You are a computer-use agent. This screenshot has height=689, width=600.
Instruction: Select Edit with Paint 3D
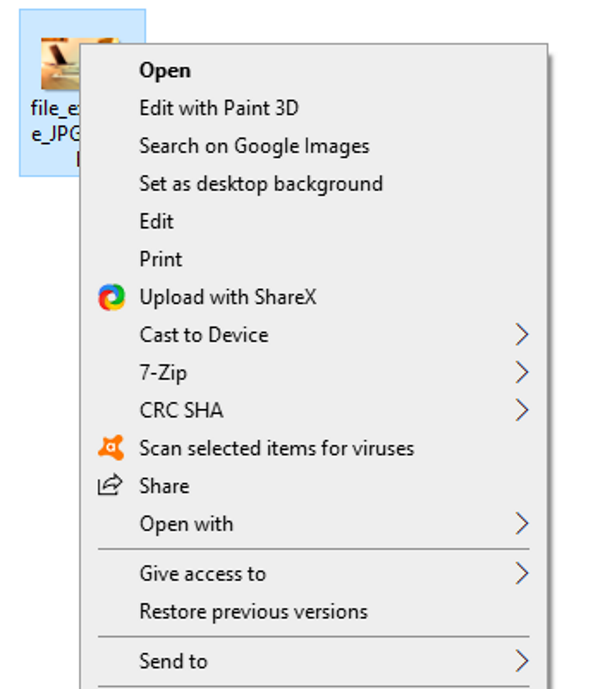pyautogui.click(x=219, y=108)
